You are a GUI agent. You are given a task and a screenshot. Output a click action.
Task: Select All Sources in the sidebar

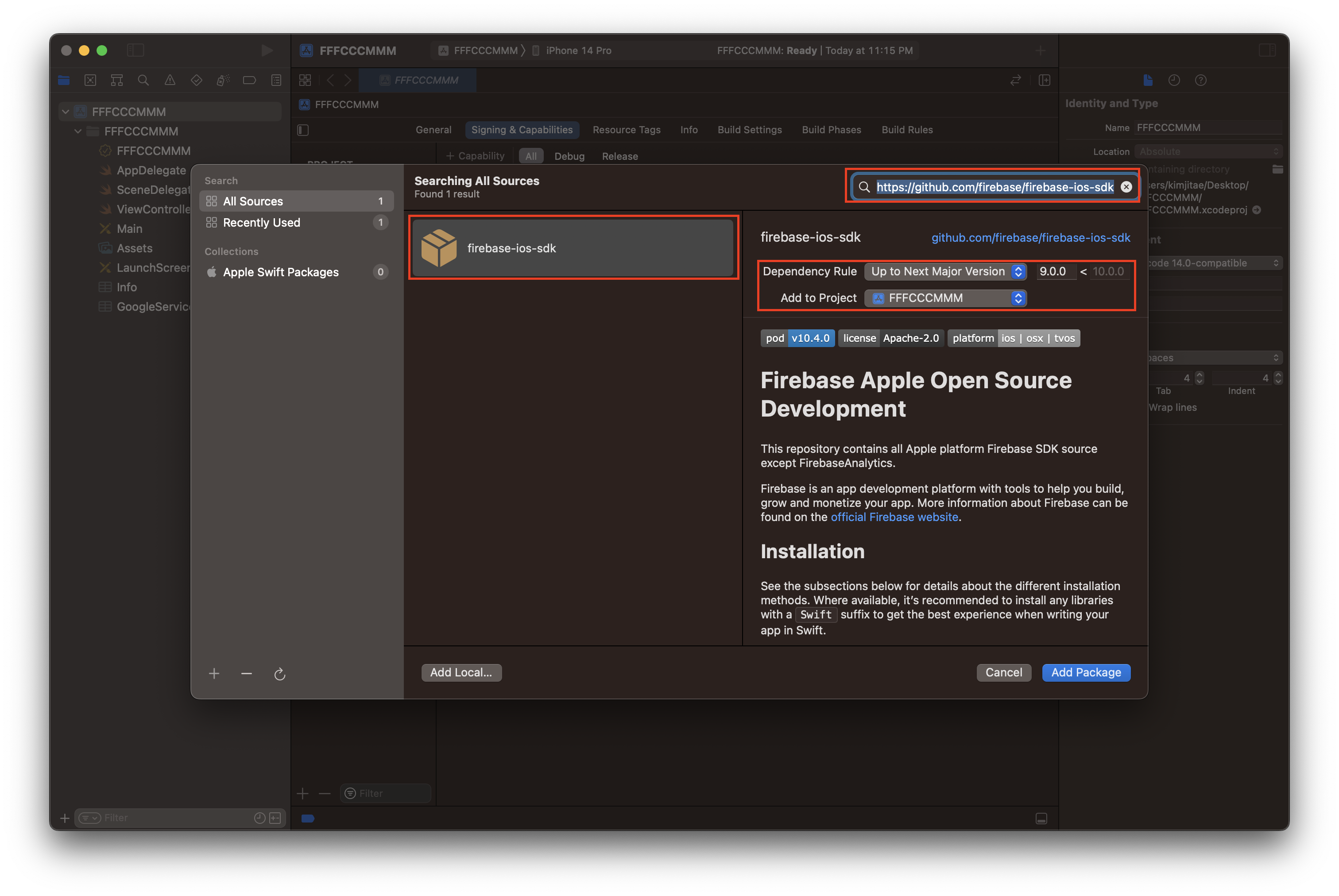pyautogui.click(x=296, y=201)
